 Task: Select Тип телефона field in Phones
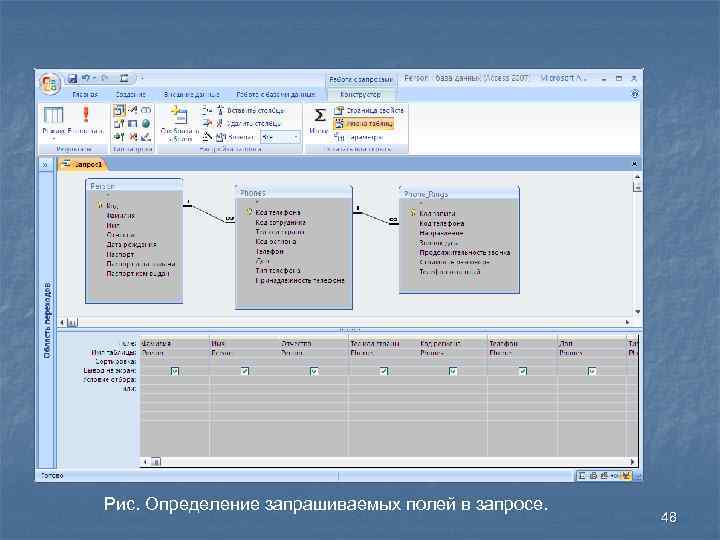tap(278, 270)
